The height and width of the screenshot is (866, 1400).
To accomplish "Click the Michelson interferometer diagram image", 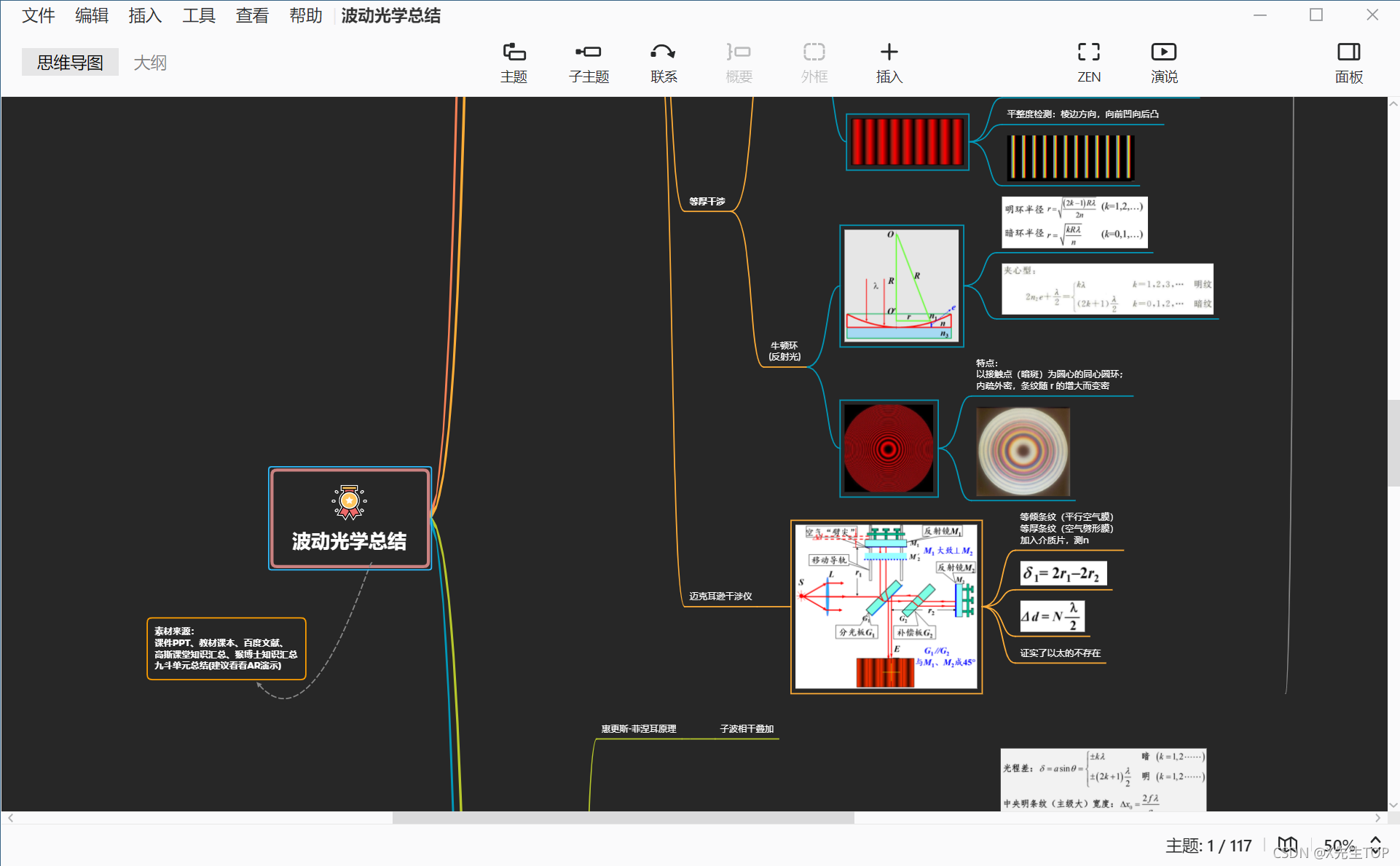I will 886,607.
